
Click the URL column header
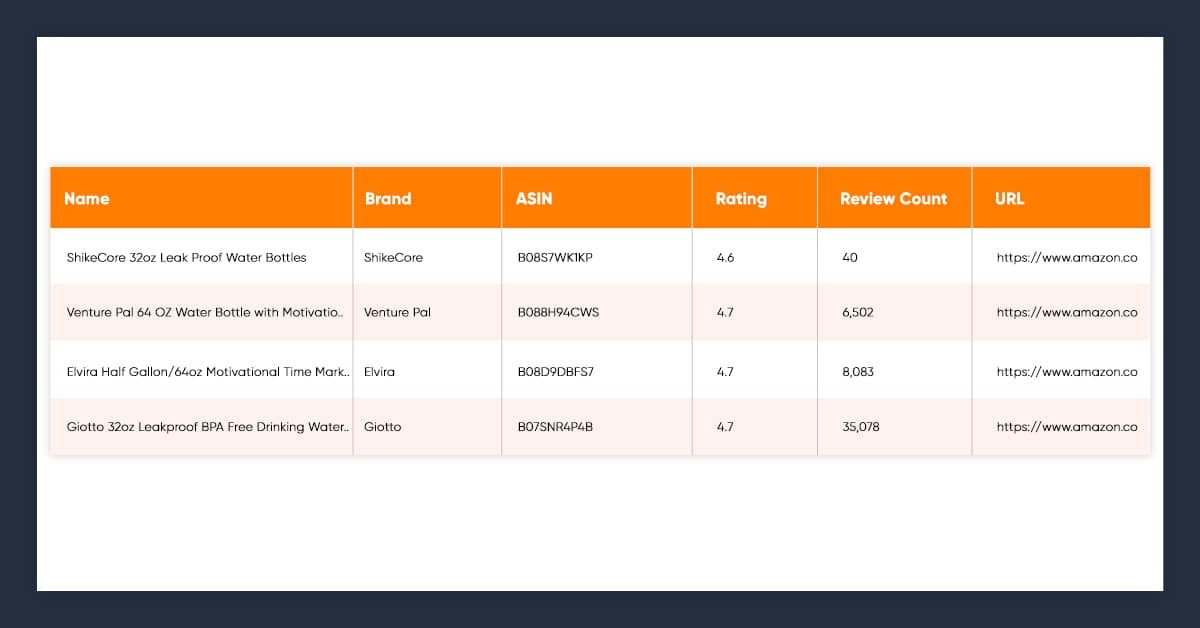click(x=1010, y=198)
